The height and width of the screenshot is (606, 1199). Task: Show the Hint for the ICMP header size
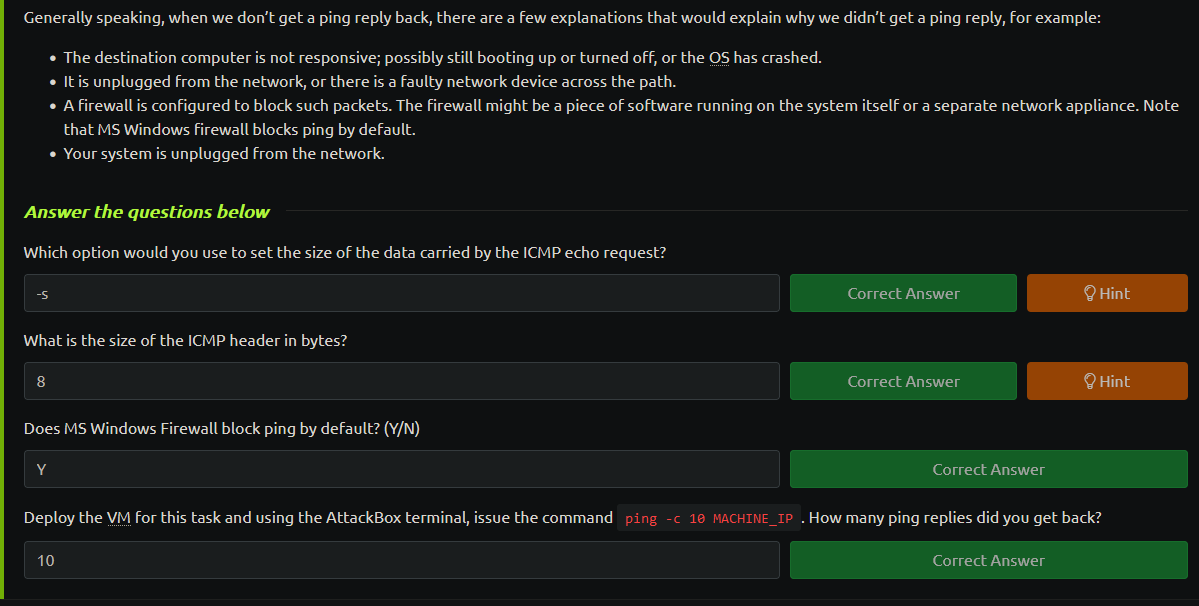click(x=1107, y=381)
